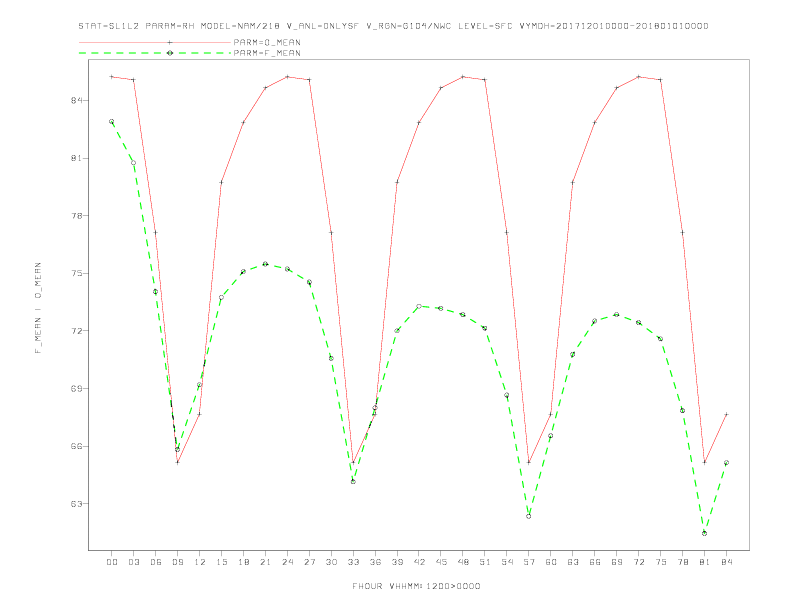Click x-axis forecast hour label 60
The height and width of the screenshot is (612, 792).
[551, 562]
